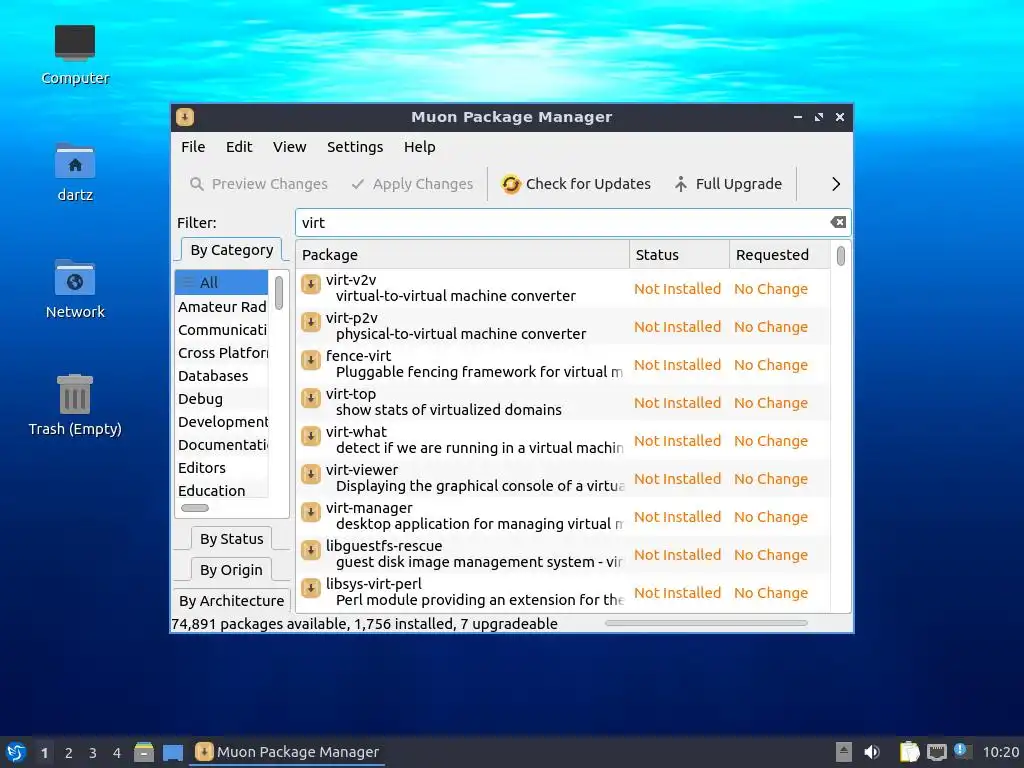This screenshot has height=768, width=1024.
Task: Select the Amateur Radio category
Action: click(221, 307)
